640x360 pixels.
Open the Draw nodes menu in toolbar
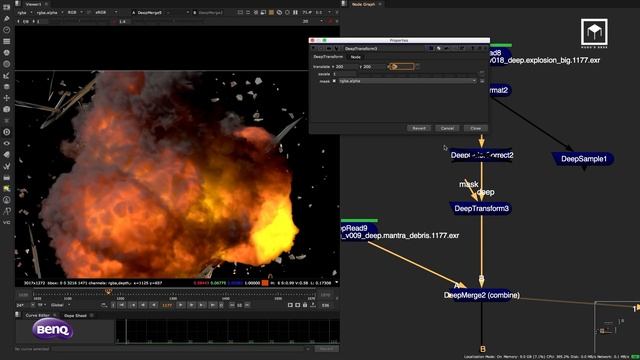(x=7, y=19)
